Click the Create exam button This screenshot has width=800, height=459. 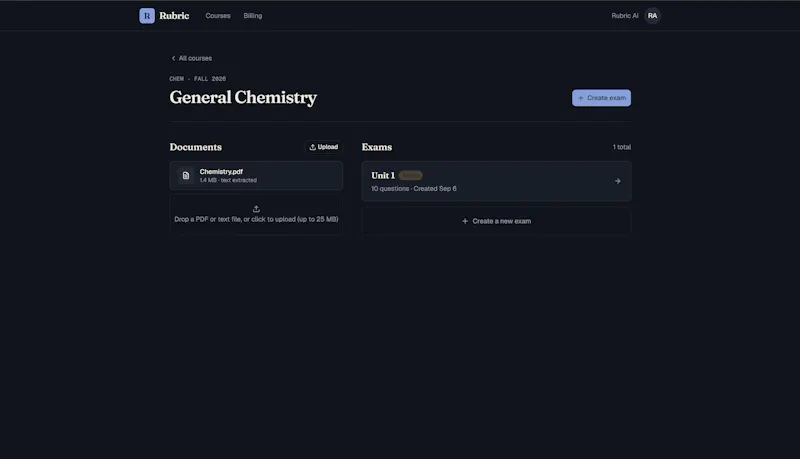tap(601, 98)
